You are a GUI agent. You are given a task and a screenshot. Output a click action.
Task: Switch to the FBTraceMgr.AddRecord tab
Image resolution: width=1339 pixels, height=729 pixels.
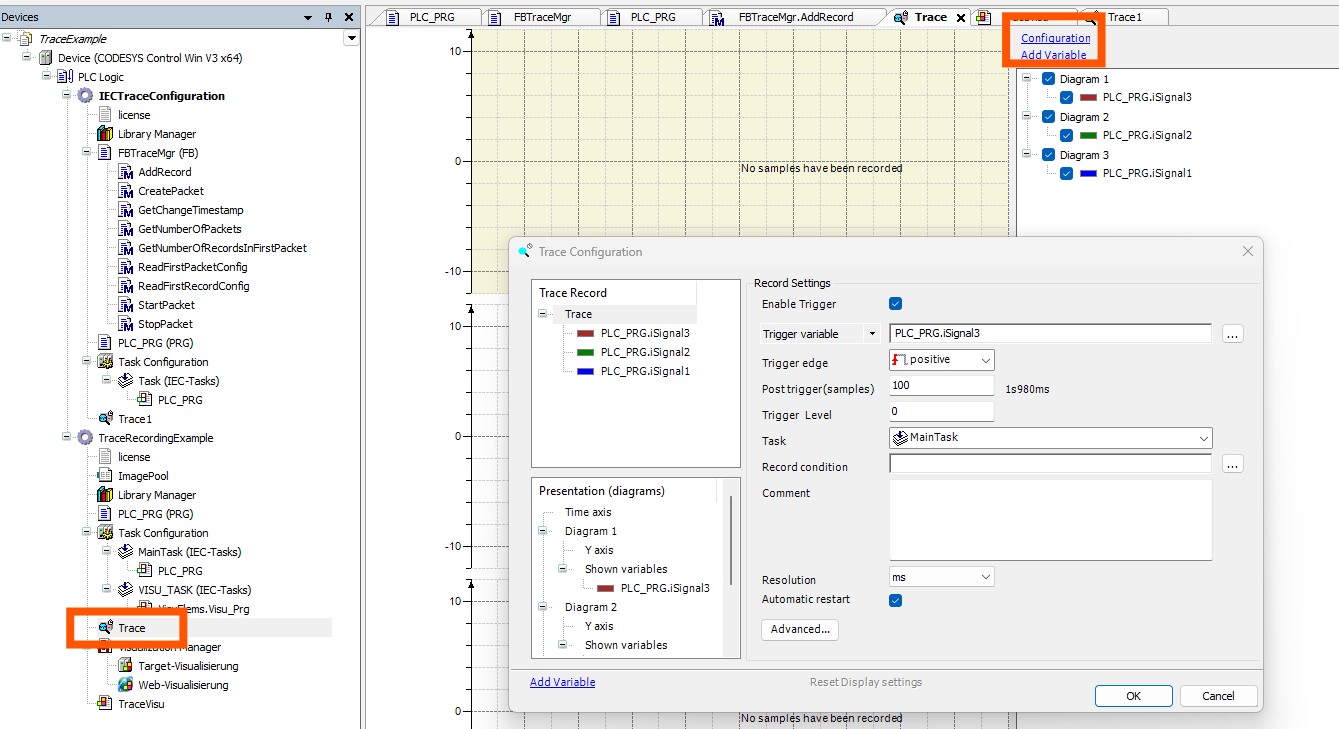pos(794,16)
